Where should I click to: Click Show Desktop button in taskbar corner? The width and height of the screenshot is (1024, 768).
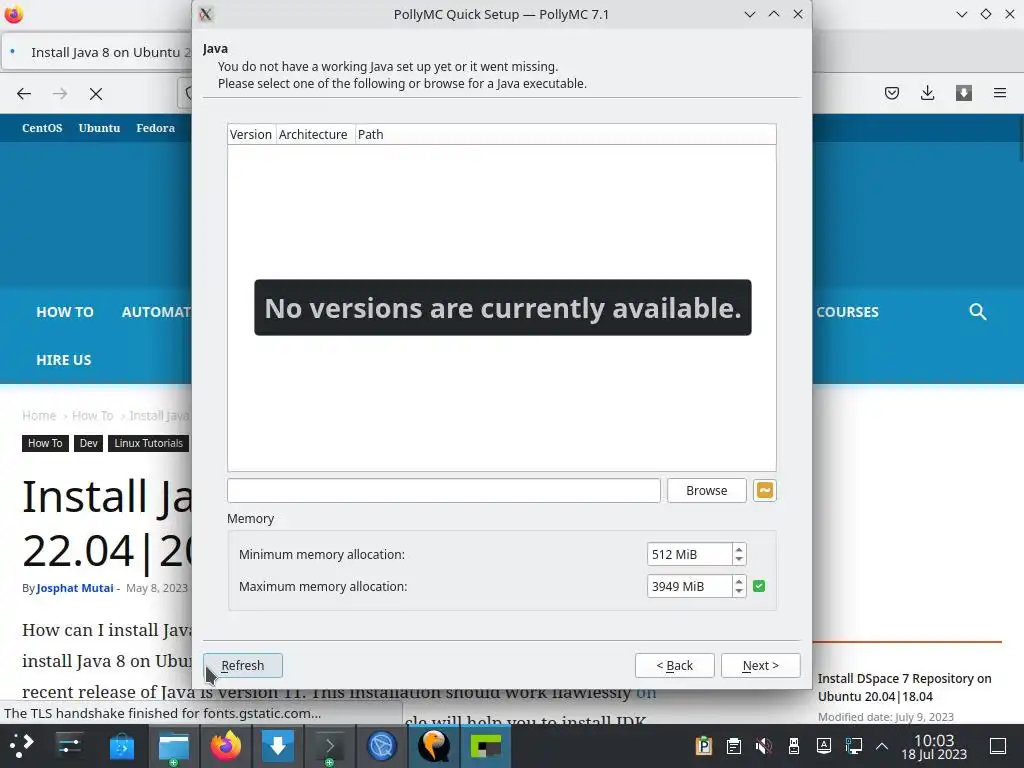[x=998, y=746]
